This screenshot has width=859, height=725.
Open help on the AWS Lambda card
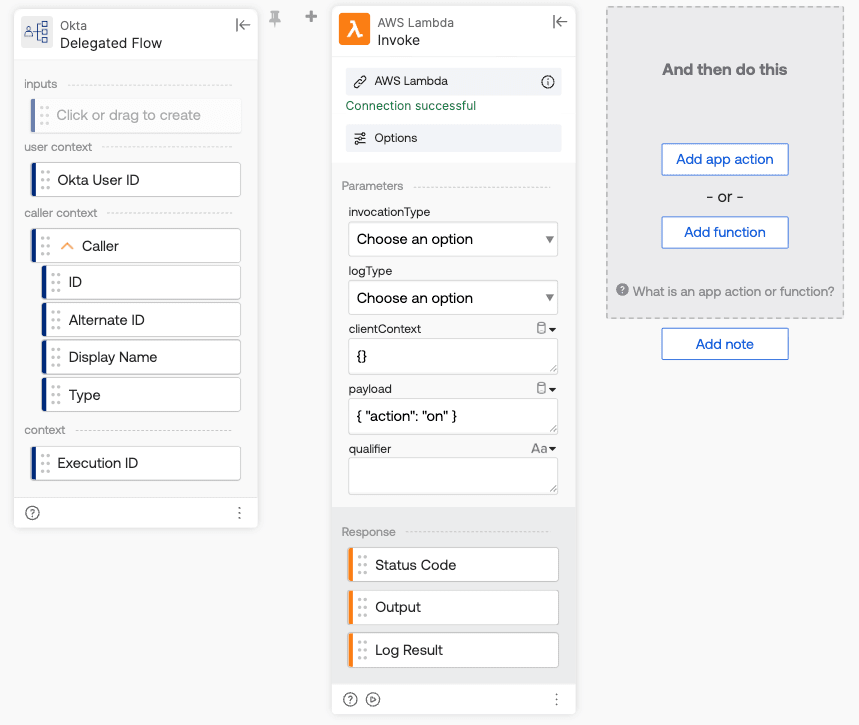click(350, 699)
